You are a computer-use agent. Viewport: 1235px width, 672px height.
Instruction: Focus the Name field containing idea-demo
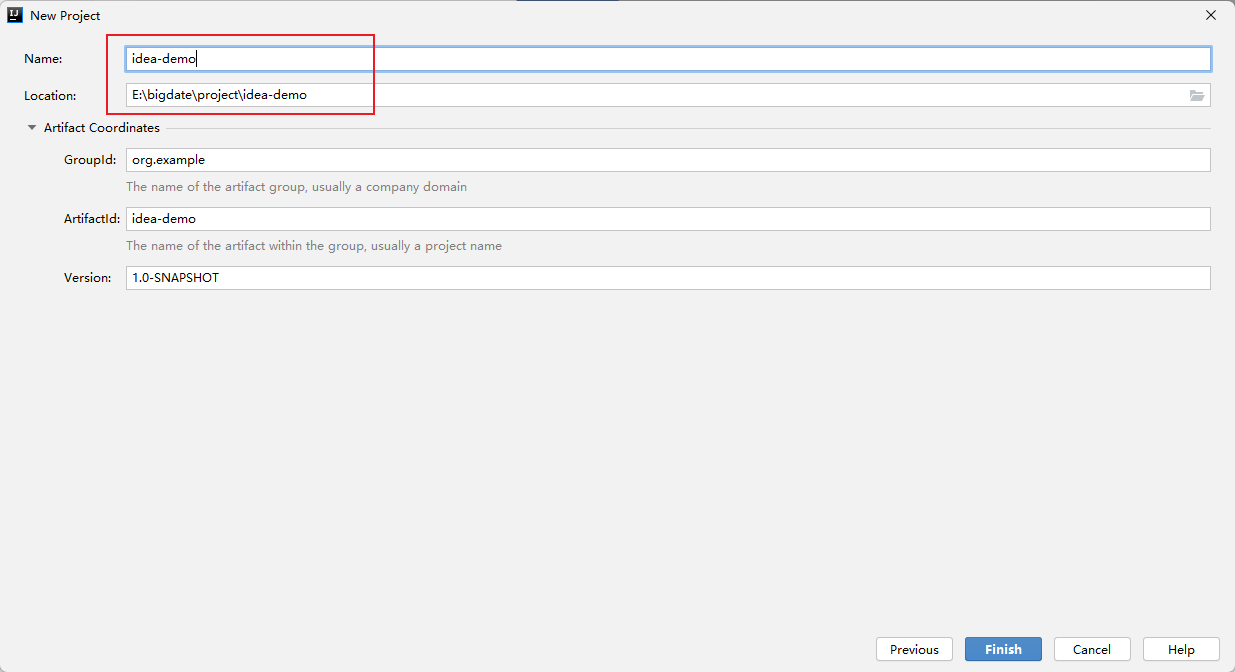click(668, 59)
